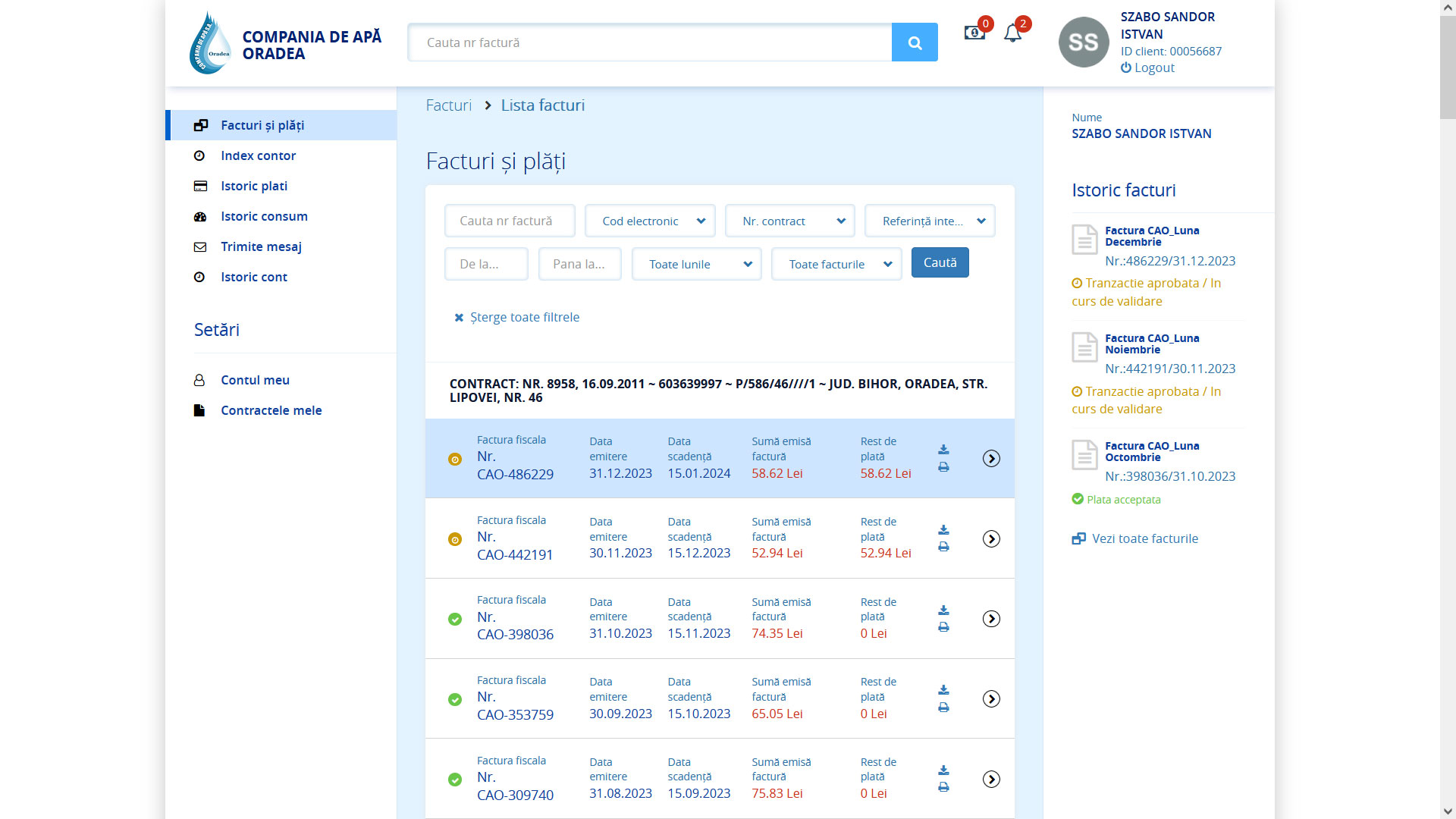Click the blue search magnifier button
The height and width of the screenshot is (819, 1456).
pyautogui.click(x=915, y=42)
